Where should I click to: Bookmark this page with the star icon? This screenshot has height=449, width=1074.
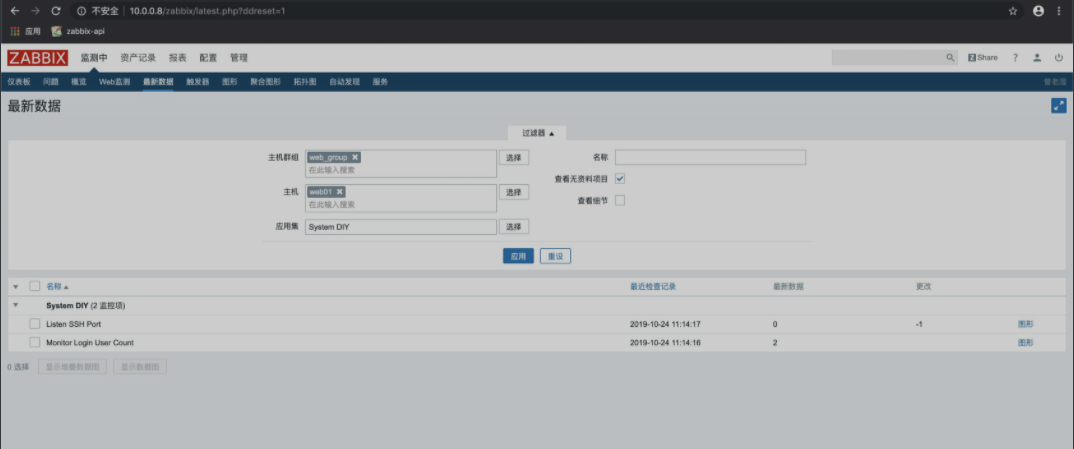(1013, 11)
